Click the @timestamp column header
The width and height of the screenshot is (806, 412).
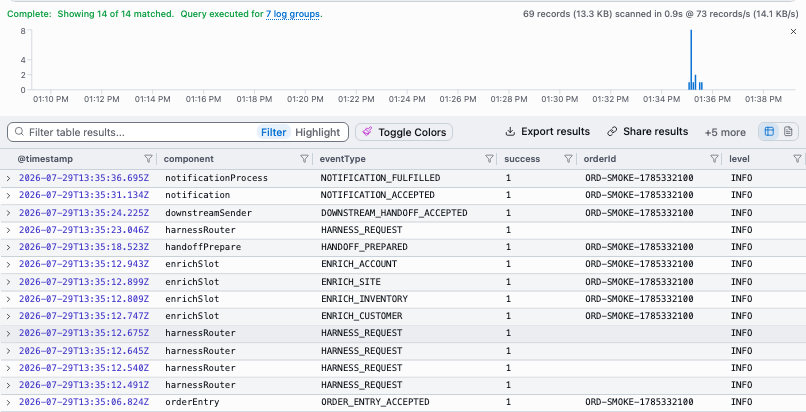pyautogui.click(x=45, y=159)
